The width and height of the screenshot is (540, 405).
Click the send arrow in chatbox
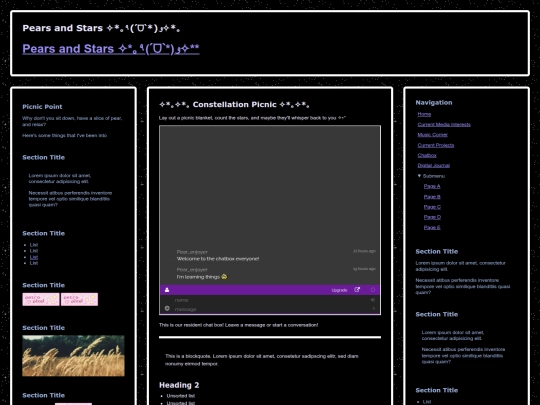coord(373,309)
